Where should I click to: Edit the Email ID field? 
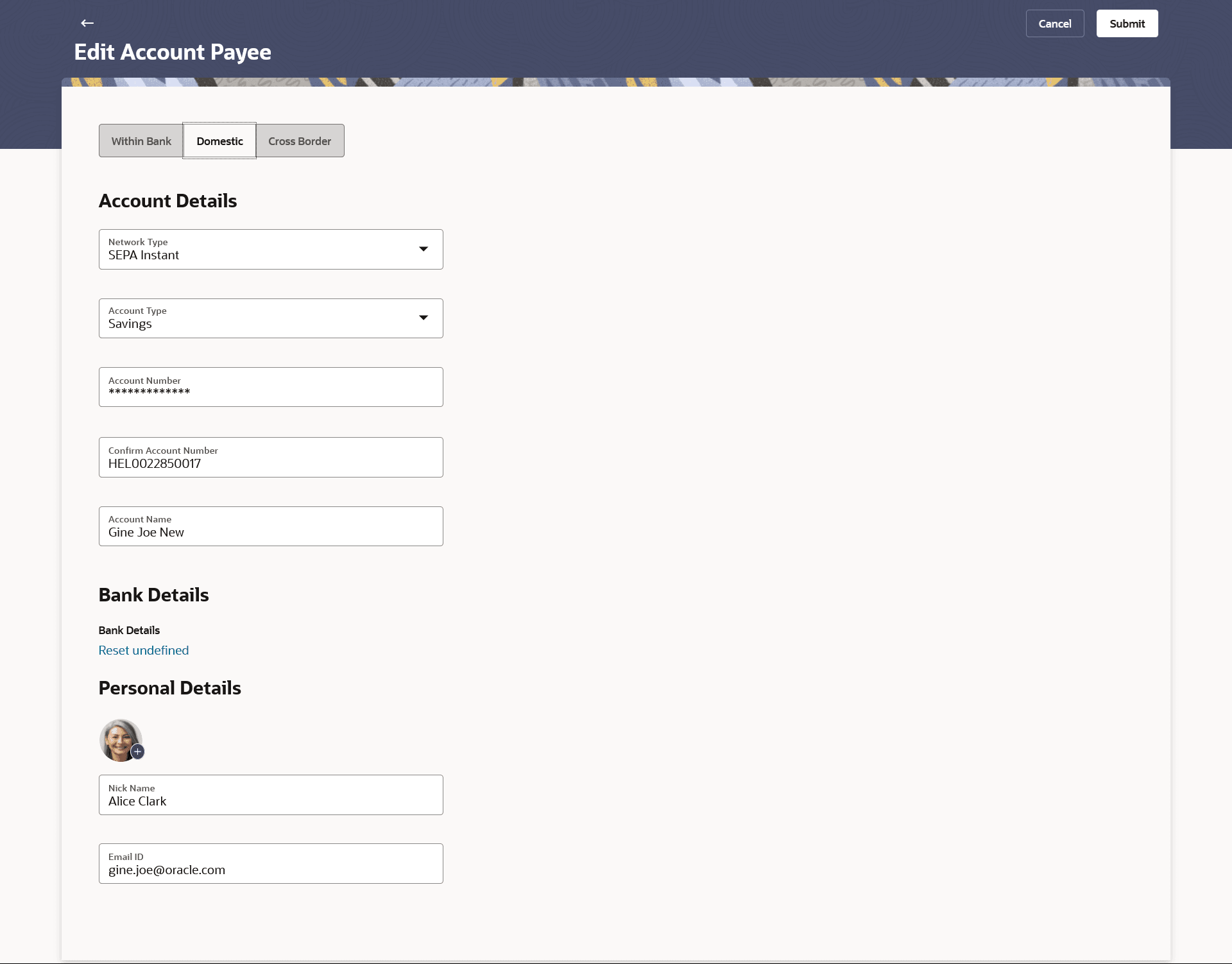[x=271, y=864]
